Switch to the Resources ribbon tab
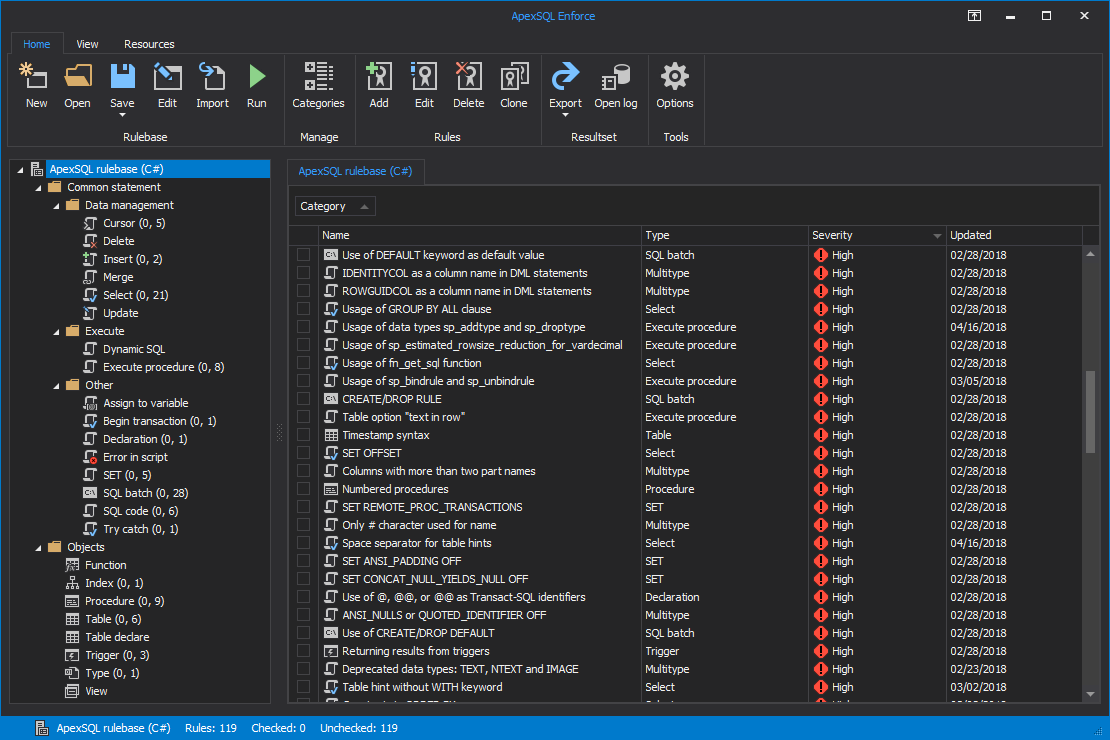This screenshot has height=740, width=1110. [x=149, y=44]
